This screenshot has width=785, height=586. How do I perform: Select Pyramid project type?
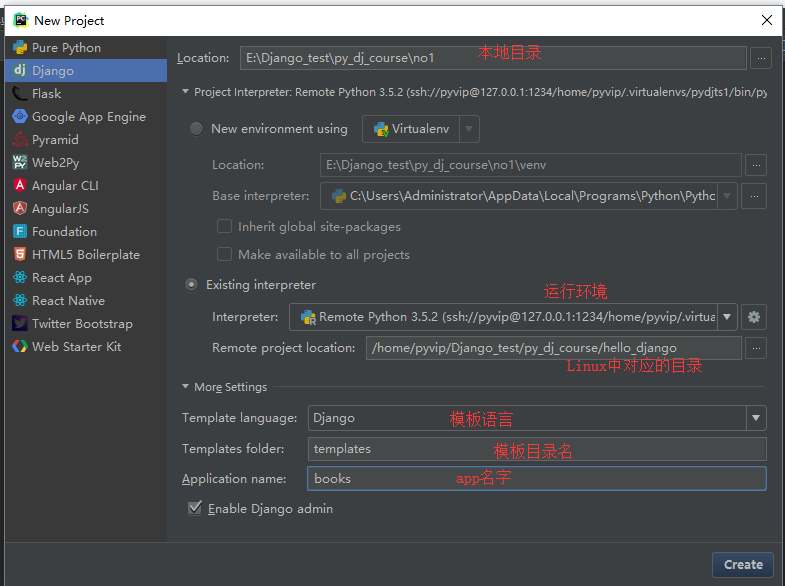[x=86, y=140]
